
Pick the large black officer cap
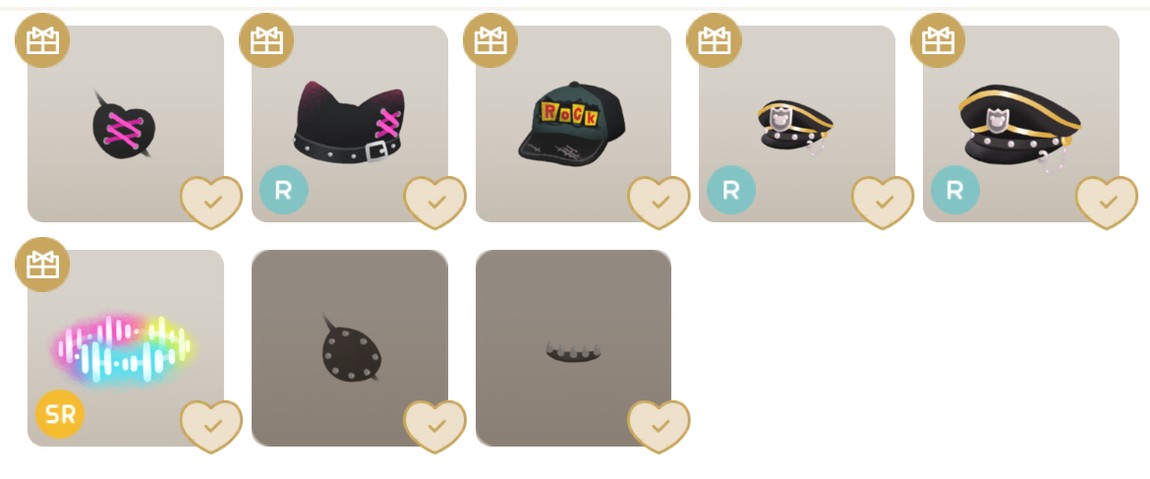tap(1020, 123)
